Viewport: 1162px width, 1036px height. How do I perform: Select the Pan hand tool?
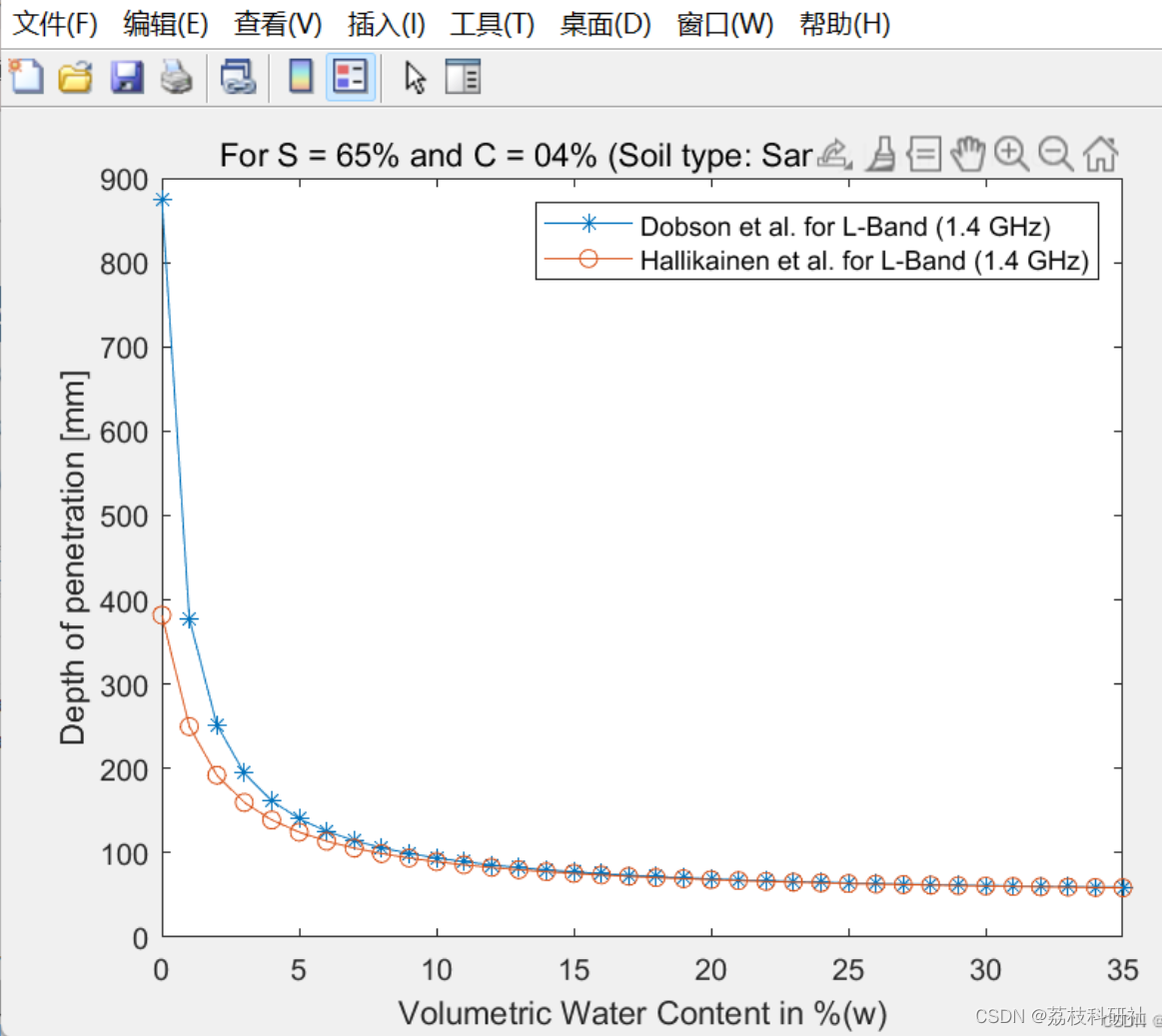[968, 154]
